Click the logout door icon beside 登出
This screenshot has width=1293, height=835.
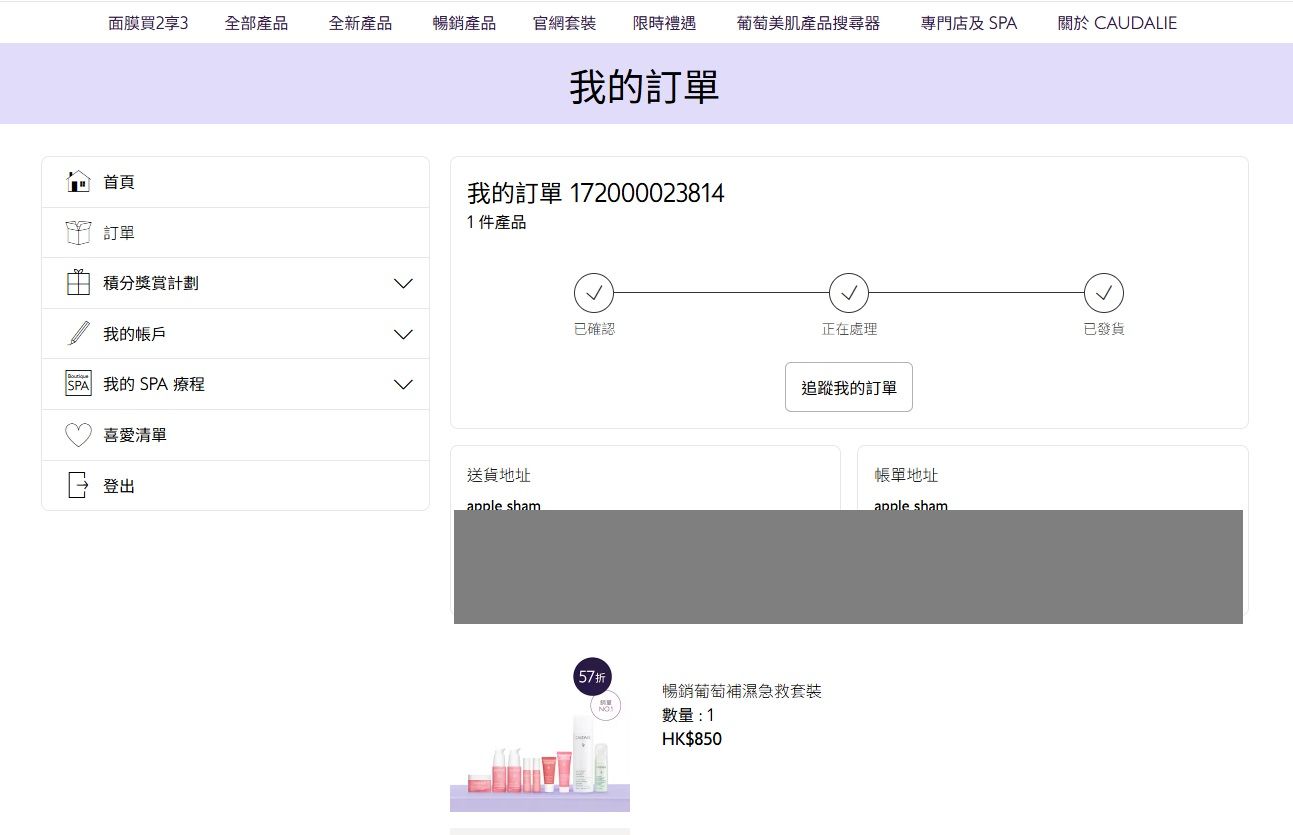[78, 486]
